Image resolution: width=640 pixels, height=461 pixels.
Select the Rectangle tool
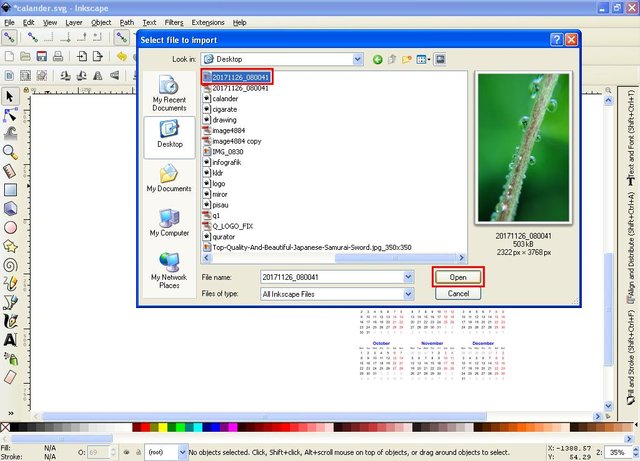(x=10, y=190)
